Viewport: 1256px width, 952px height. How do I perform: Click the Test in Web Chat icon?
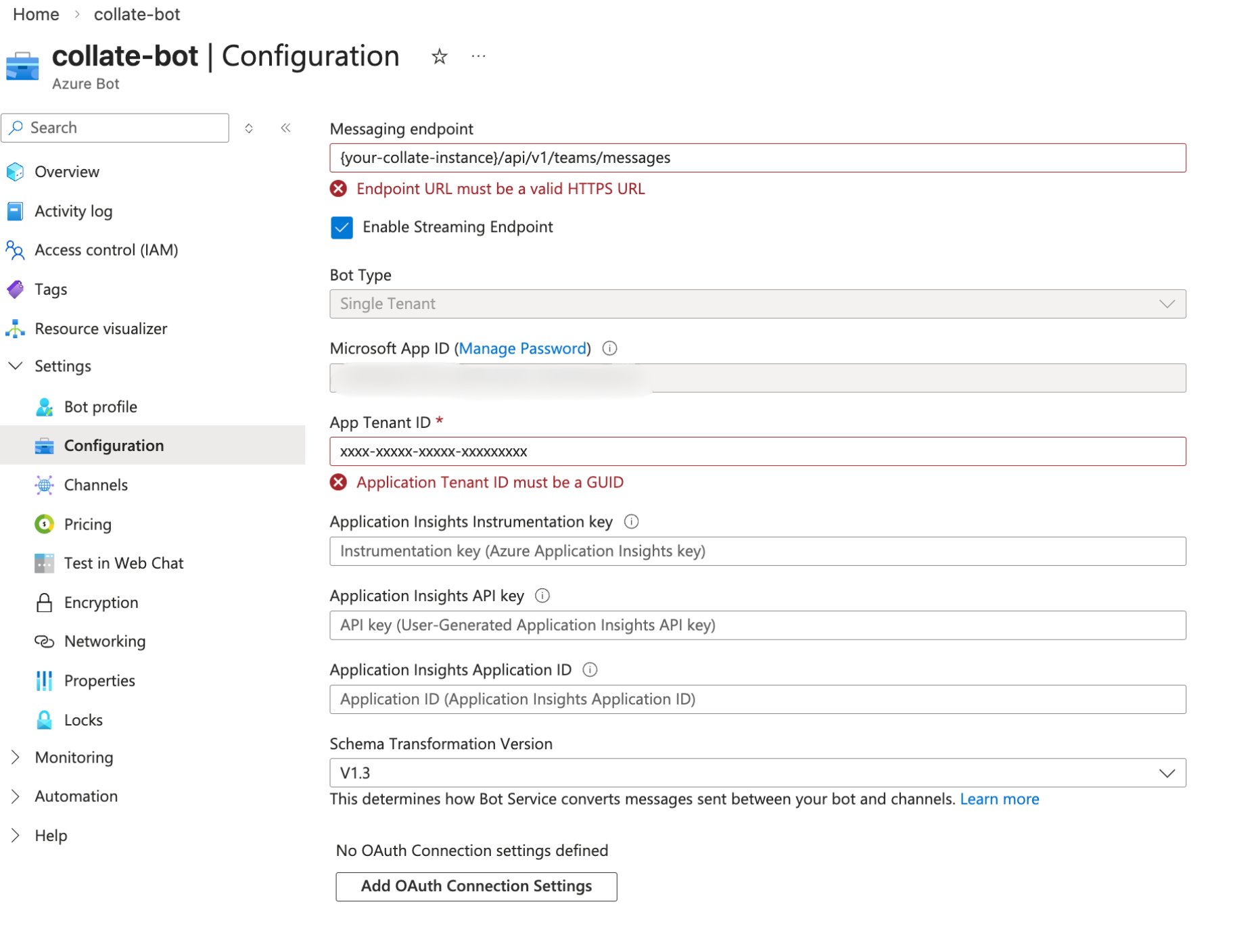44,563
